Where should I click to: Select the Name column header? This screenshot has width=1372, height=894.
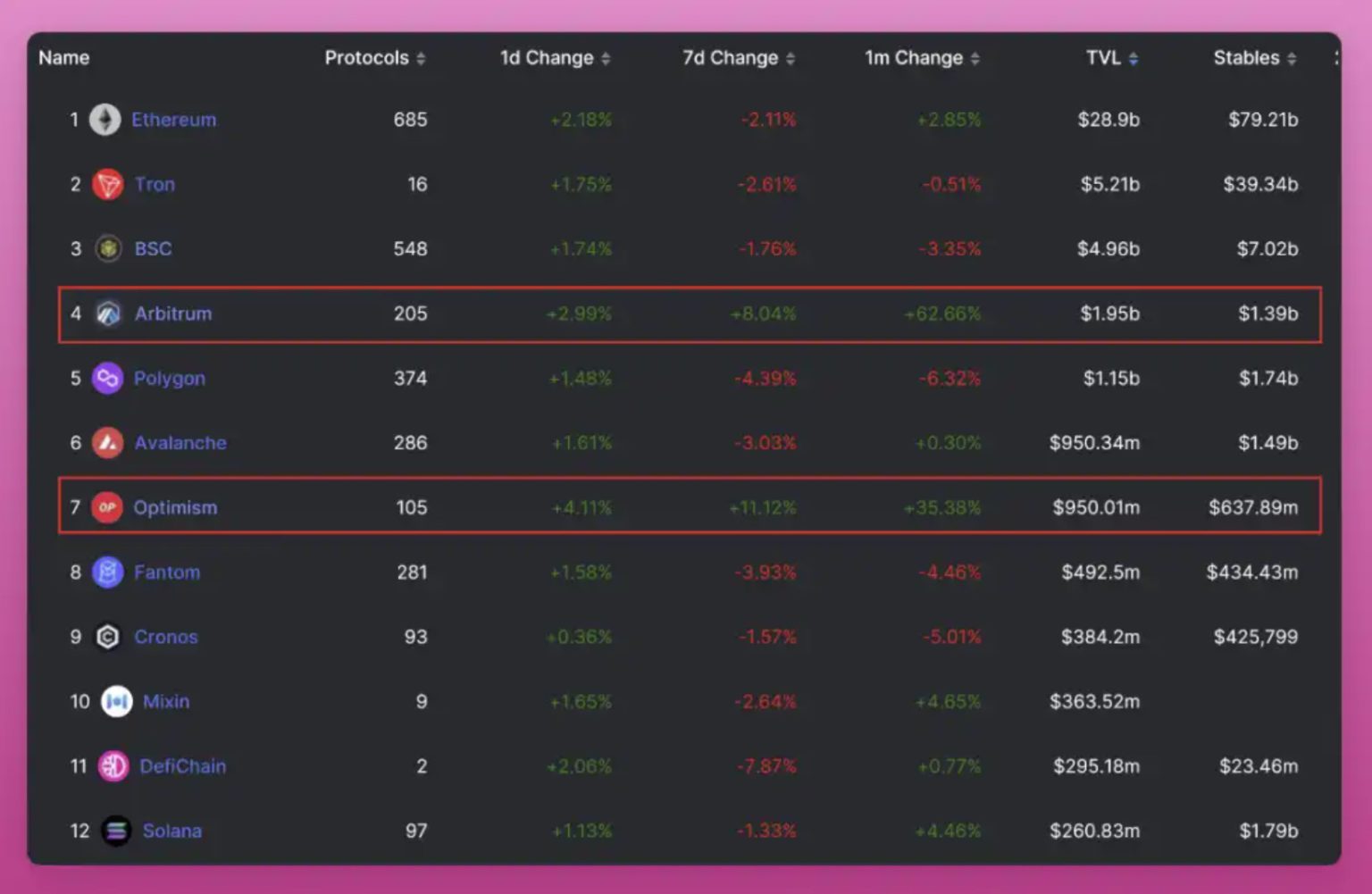click(x=63, y=57)
